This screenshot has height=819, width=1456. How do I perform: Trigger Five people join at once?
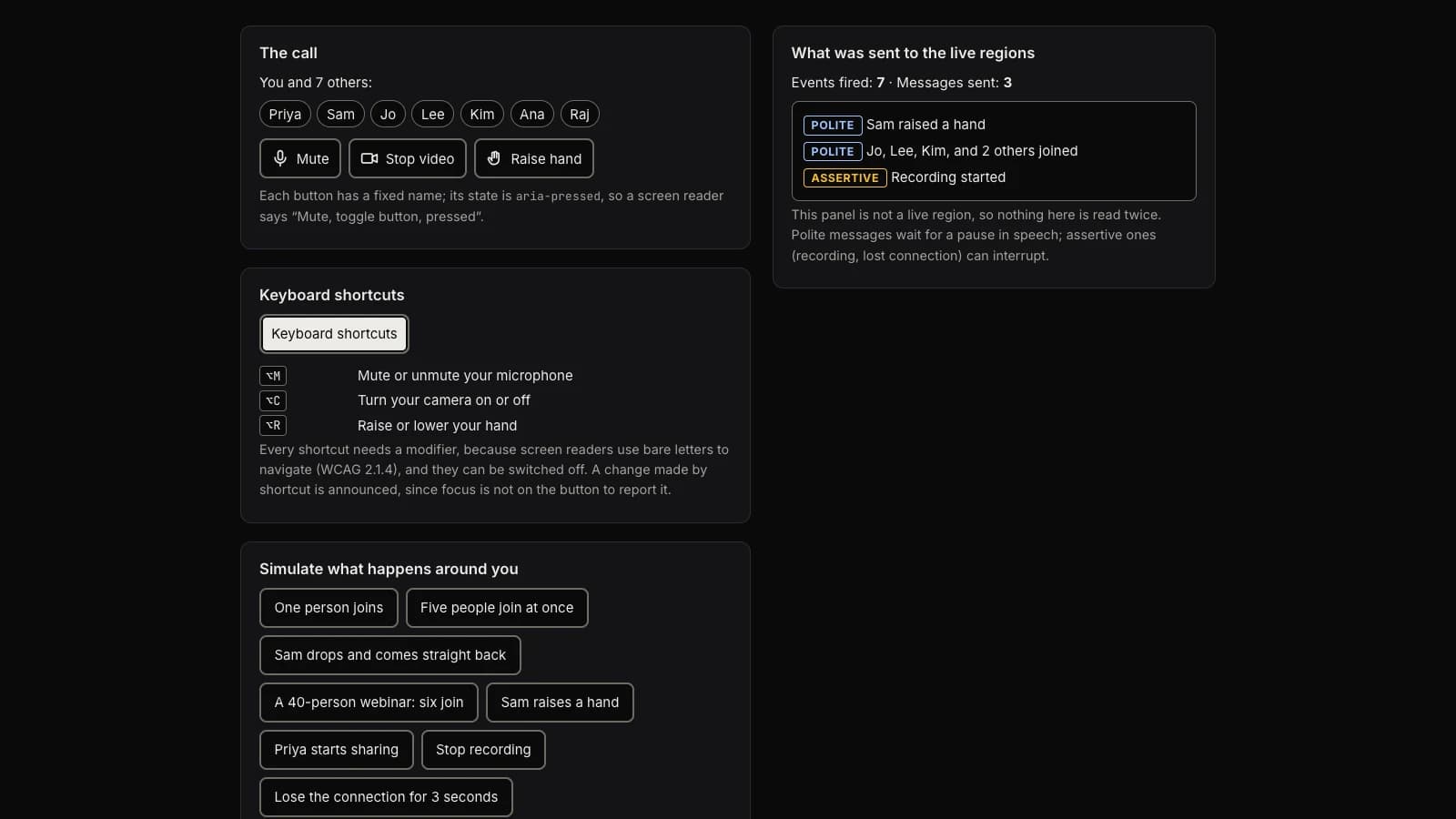tap(497, 608)
